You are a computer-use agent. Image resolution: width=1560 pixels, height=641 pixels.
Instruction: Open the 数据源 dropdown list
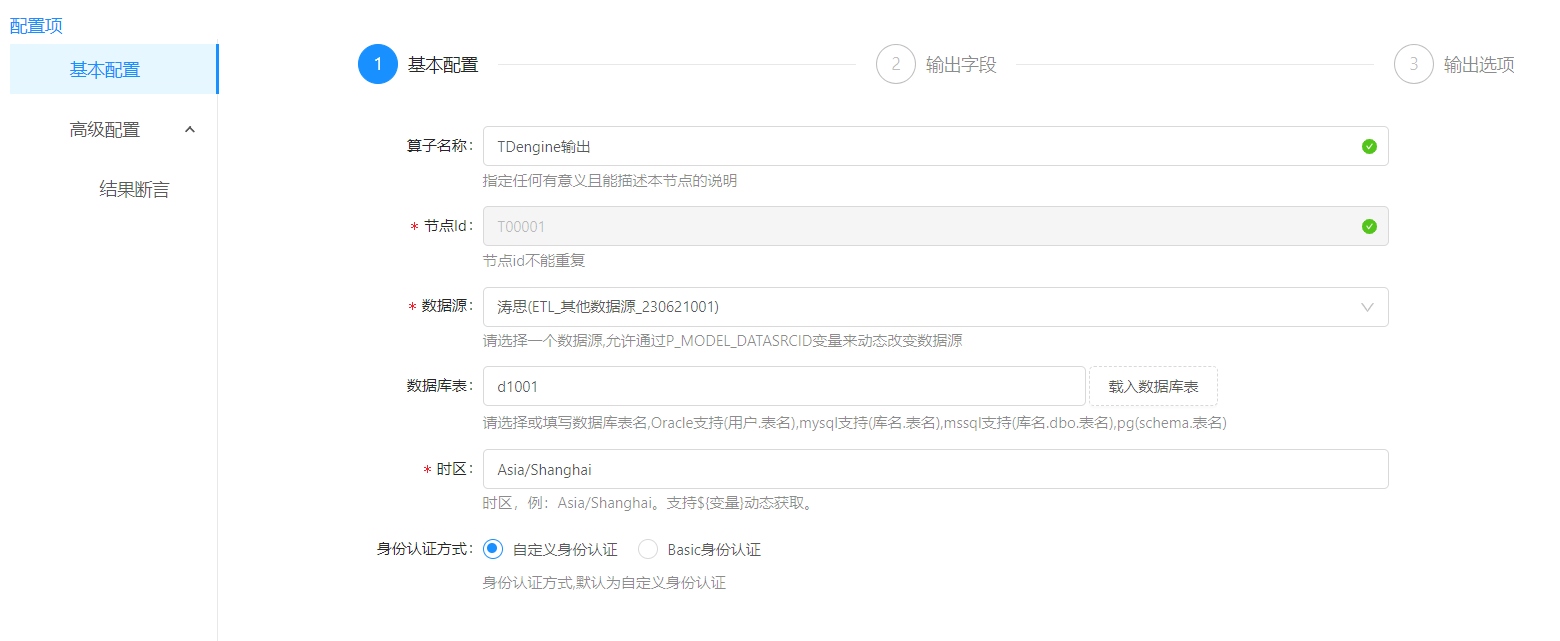click(x=920, y=307)
